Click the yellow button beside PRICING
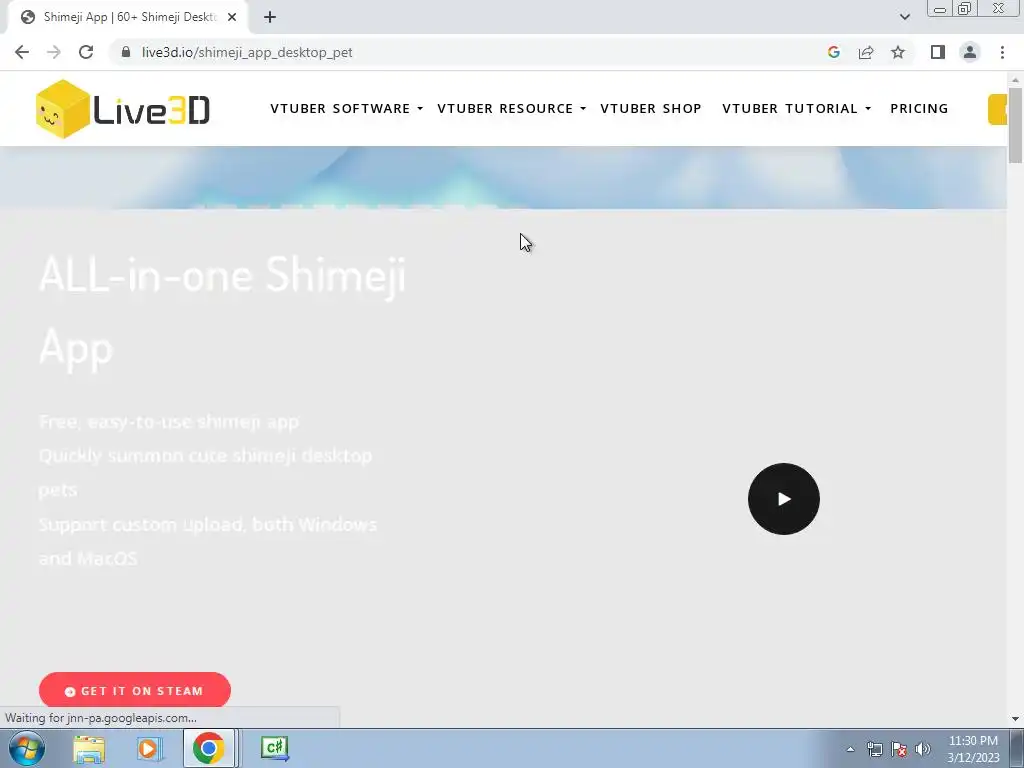Viewport: 1024px width, 768px height. click(998, 109)
